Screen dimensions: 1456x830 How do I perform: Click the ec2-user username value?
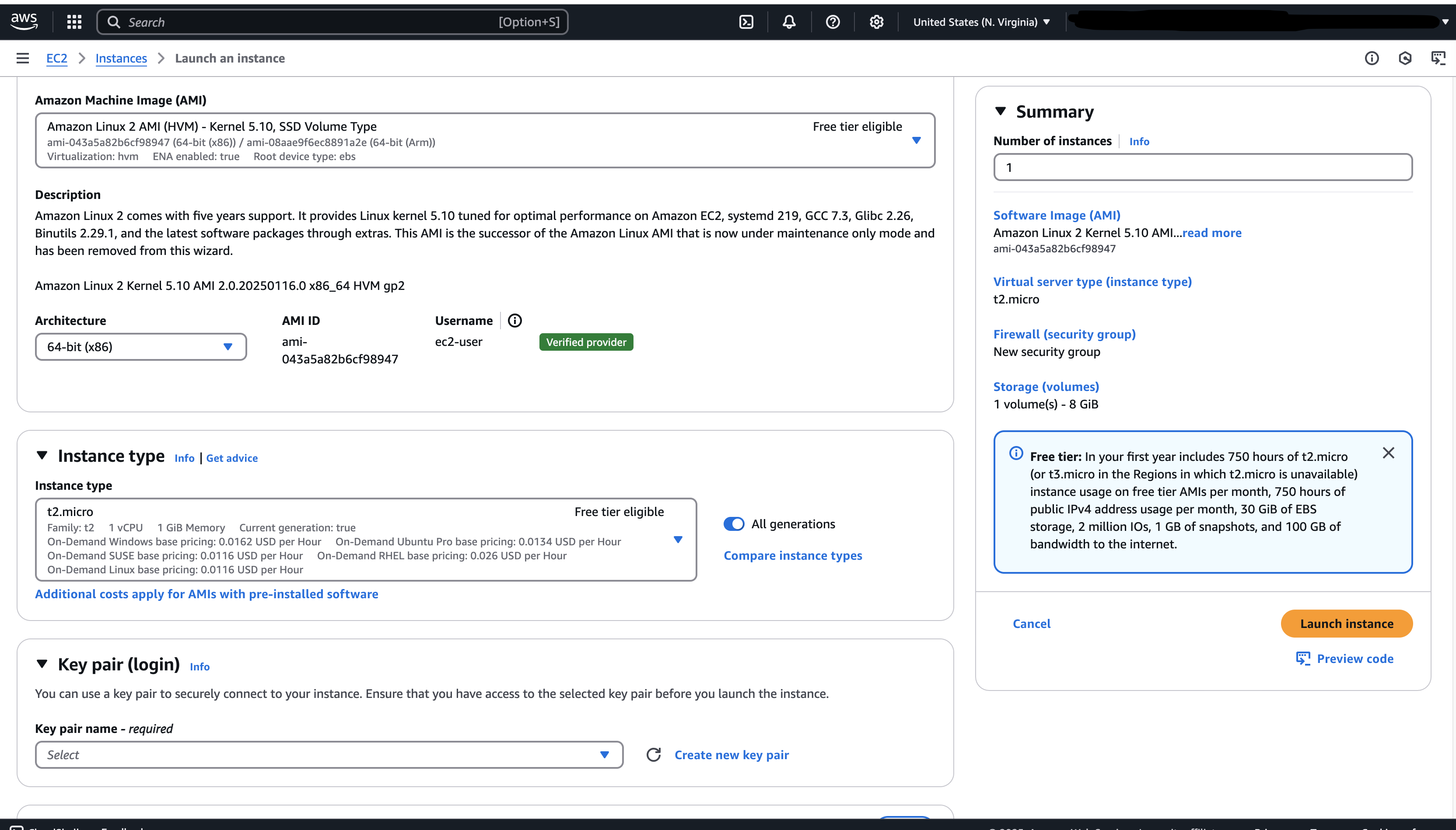[458, 342]
